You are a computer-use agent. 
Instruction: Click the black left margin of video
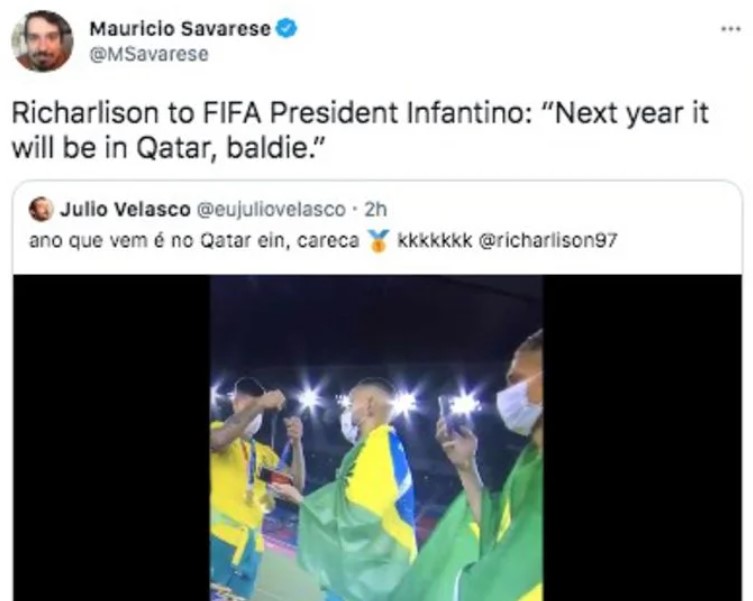(x=111, y=438)
